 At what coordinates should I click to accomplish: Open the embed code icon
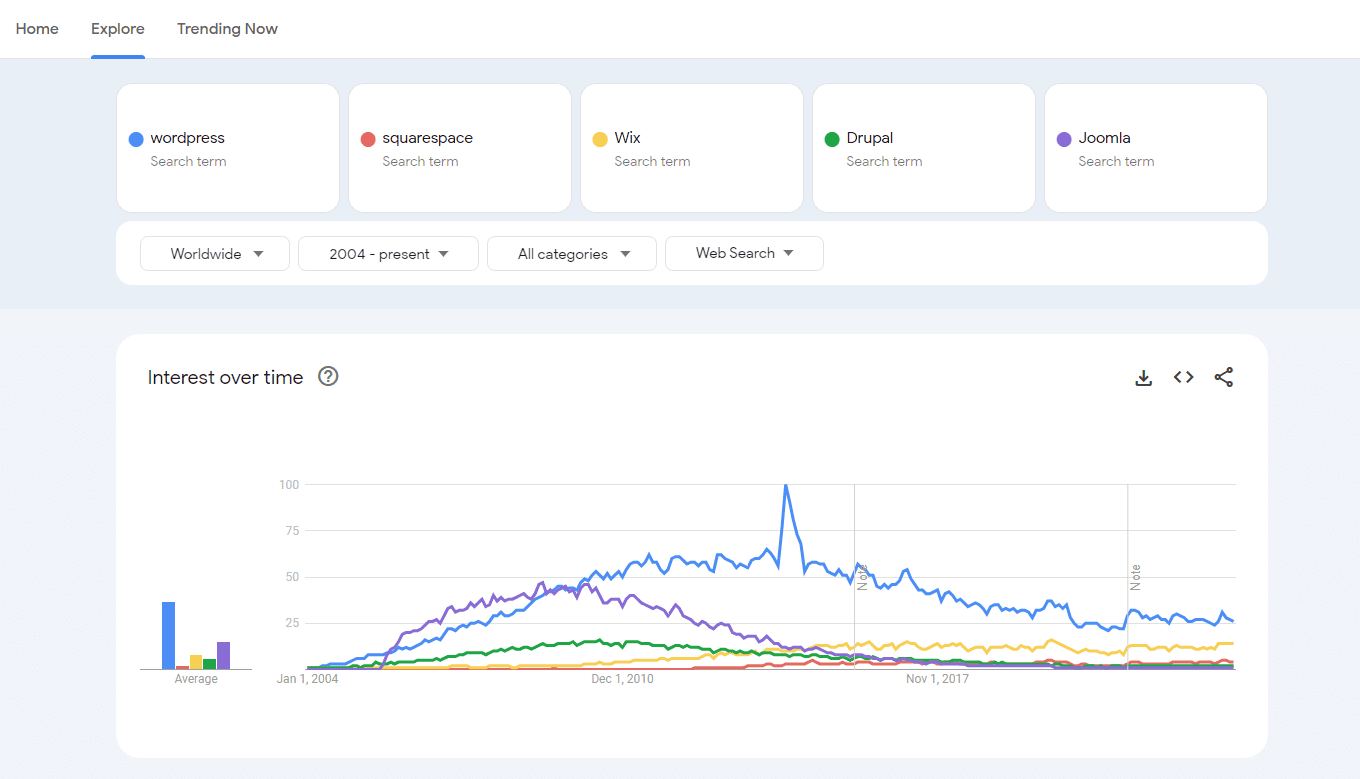click(x=1184, y=377)
